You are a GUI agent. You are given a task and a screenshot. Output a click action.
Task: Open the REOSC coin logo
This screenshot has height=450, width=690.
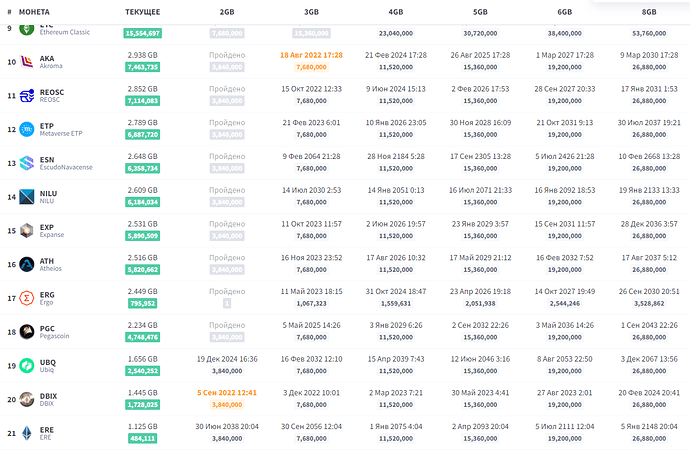(x=27, y=95)
